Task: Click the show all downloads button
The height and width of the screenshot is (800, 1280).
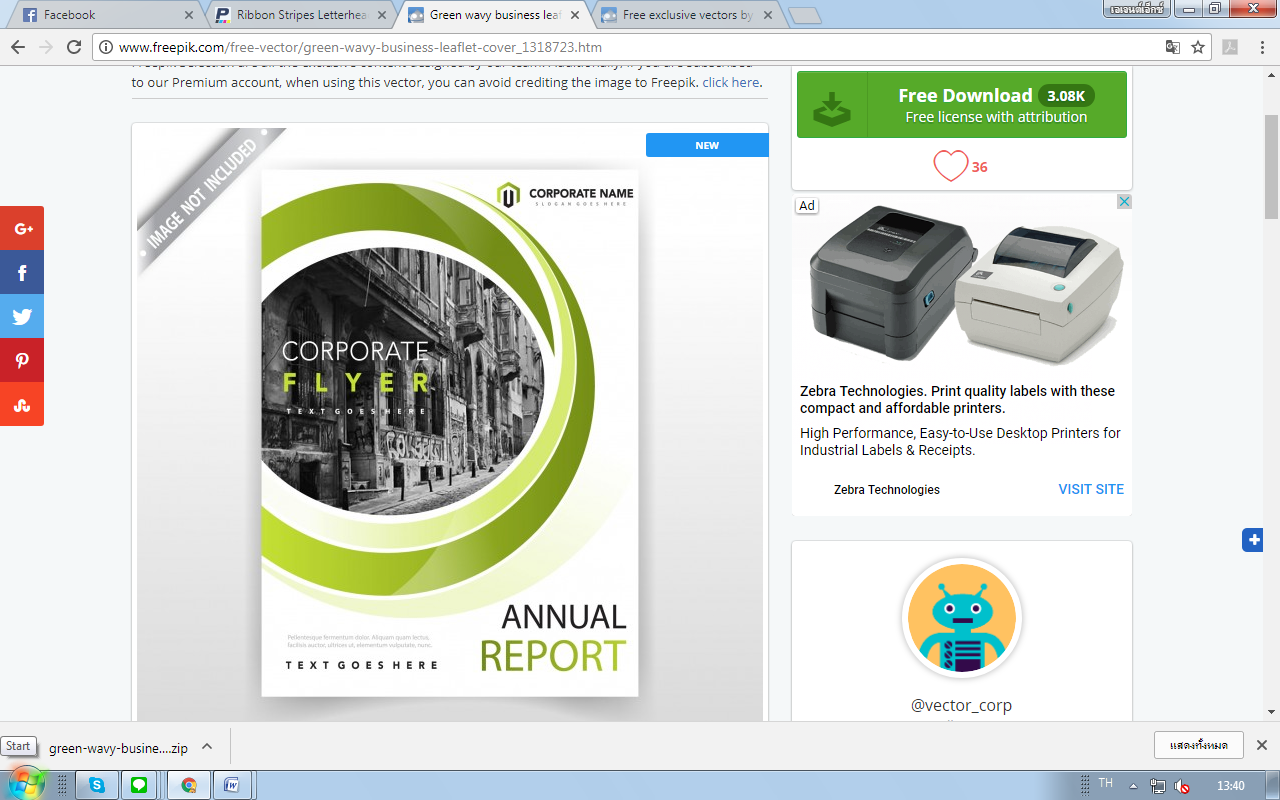Action: point(1198,745)
